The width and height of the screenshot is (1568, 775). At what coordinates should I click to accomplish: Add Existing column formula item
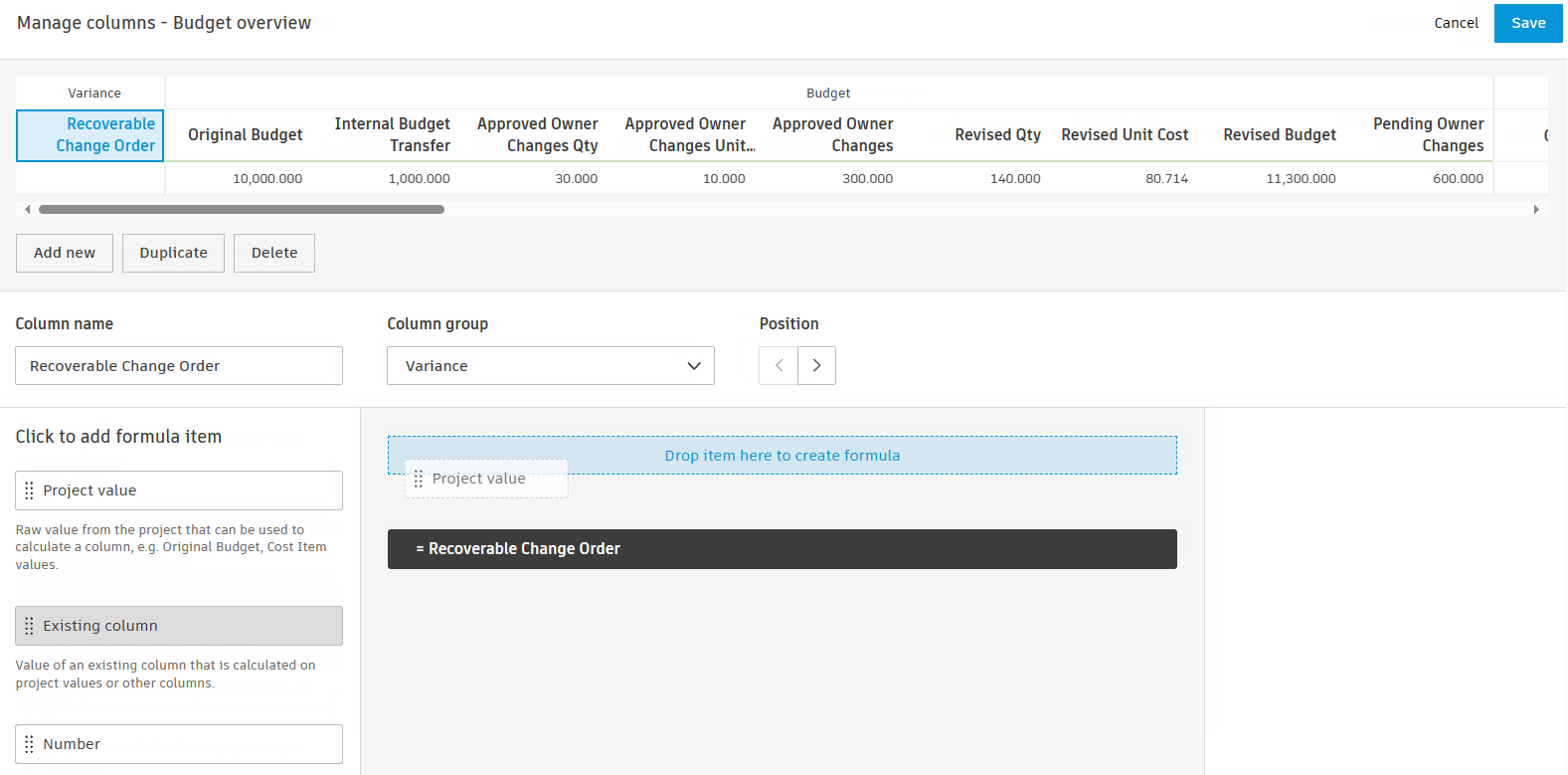179,626
